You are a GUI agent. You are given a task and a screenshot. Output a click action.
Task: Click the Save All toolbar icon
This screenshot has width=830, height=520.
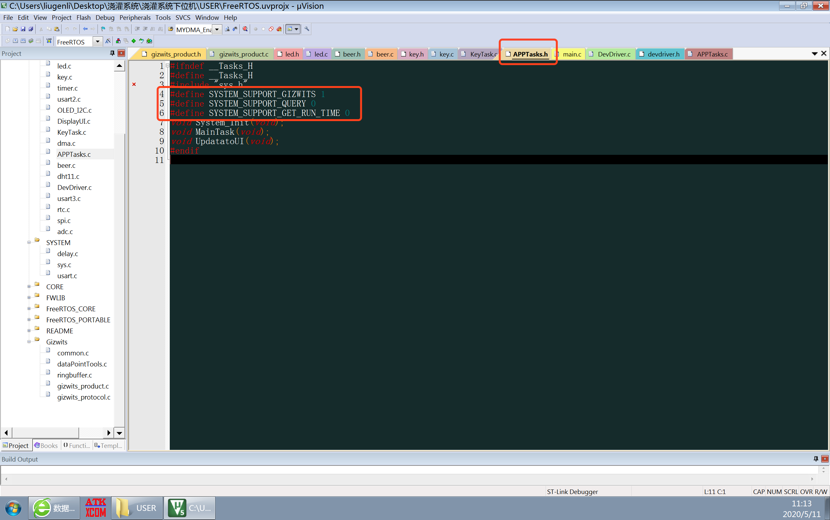(x=31, y=29)
